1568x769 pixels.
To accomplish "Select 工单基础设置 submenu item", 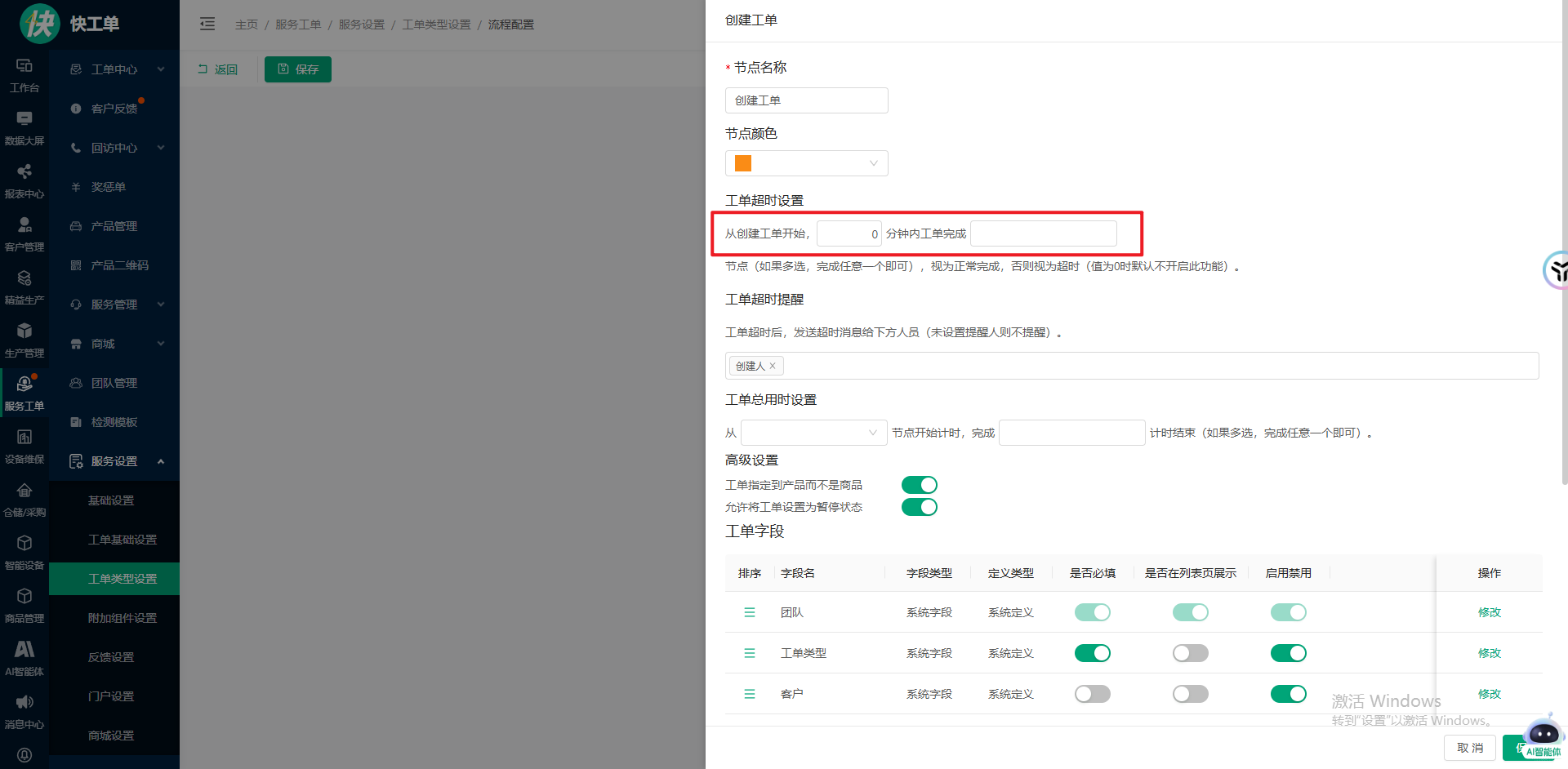I will (122, 540).
